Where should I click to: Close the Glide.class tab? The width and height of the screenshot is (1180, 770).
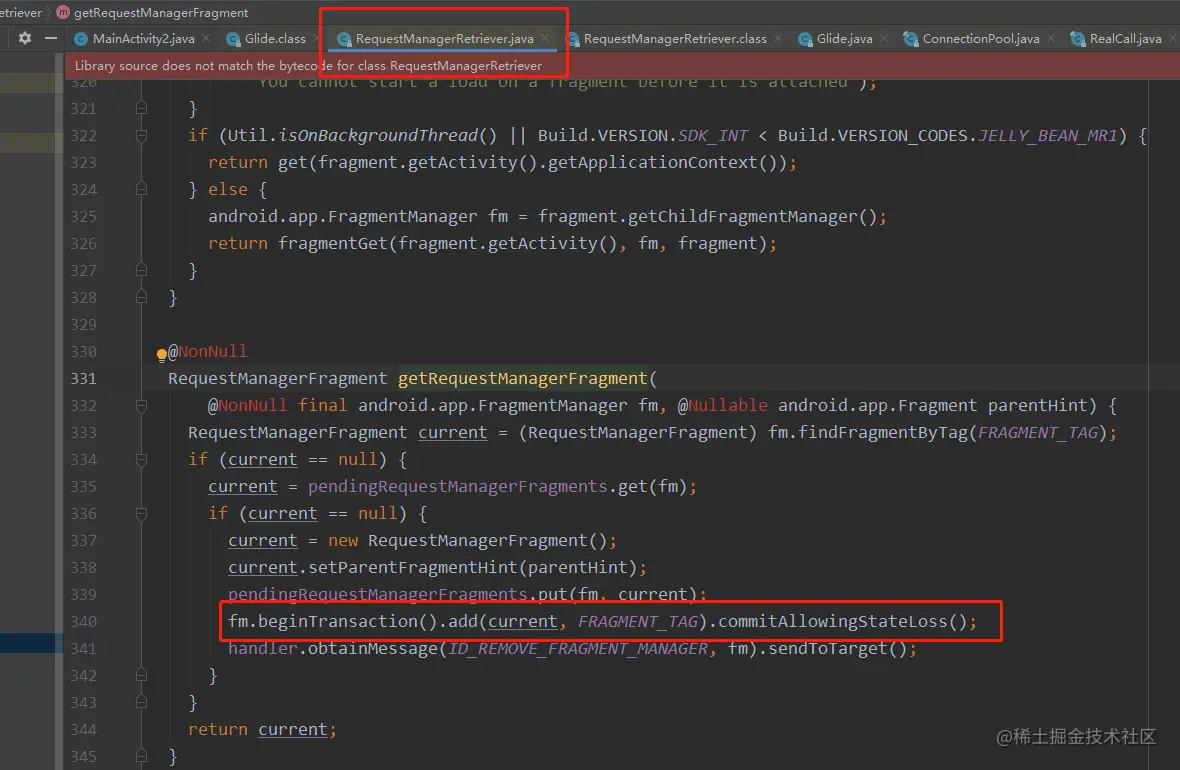[317, 38]
